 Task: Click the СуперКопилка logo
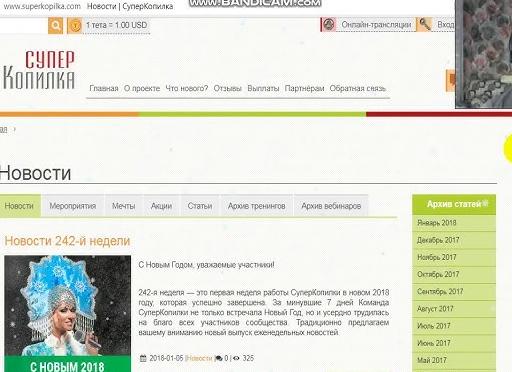click(x=39, y=70)
